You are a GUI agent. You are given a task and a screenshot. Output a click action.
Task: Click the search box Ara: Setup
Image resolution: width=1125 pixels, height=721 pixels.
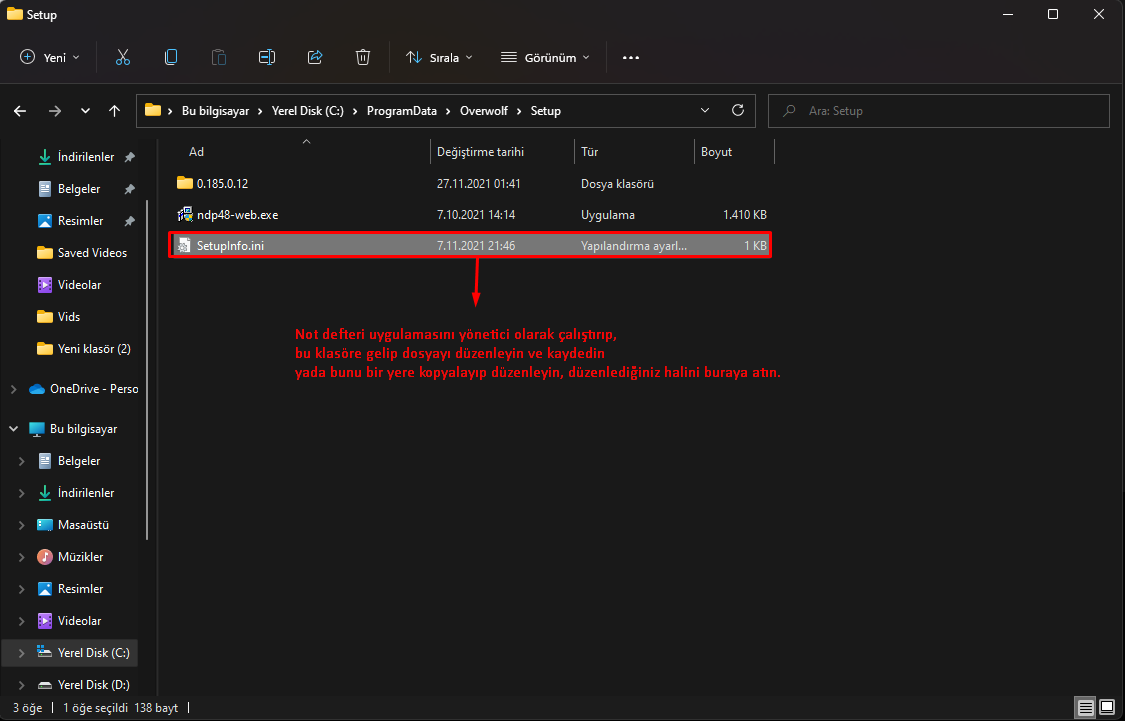coord(938,111)
